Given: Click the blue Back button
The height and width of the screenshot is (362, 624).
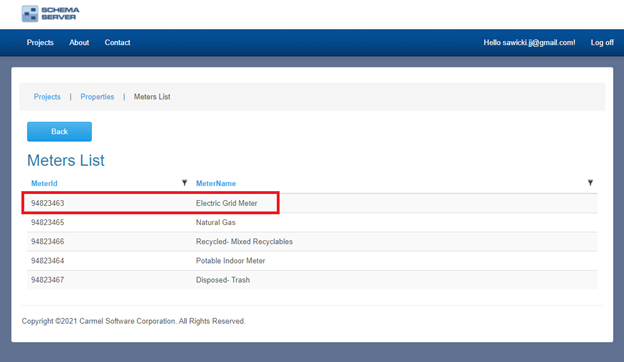Looking at the screenshot, I should click(59, 132).
